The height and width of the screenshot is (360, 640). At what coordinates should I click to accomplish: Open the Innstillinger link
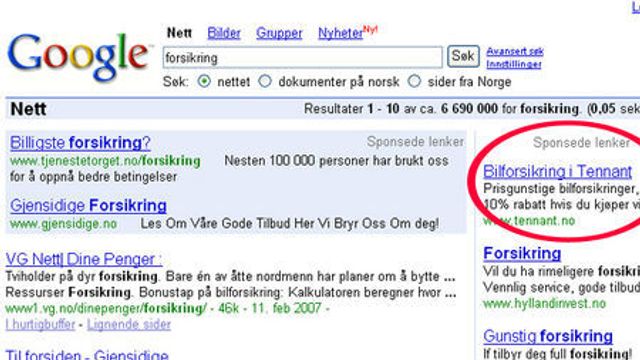pos(514,64)
